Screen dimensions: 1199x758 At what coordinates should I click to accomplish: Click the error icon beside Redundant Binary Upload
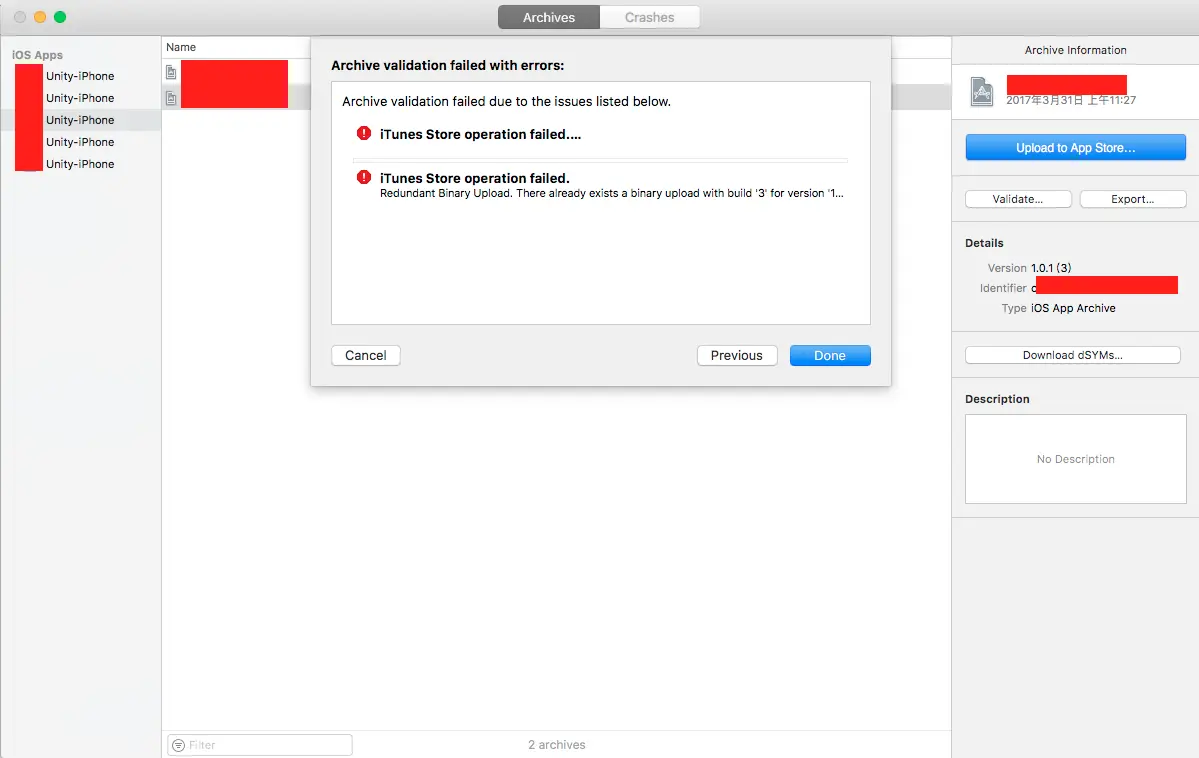pos(364,177)
